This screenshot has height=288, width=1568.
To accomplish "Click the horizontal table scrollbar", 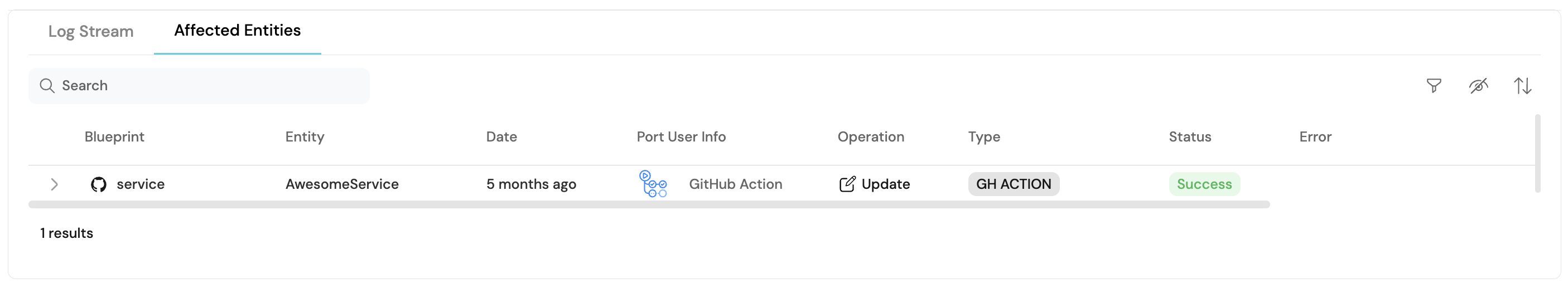I will [x=648, y=205].
